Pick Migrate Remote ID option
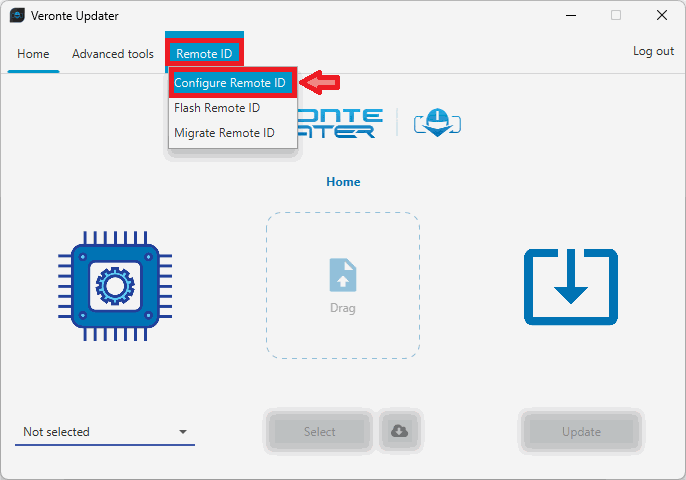The image size is (686, 480). point(224,133)
